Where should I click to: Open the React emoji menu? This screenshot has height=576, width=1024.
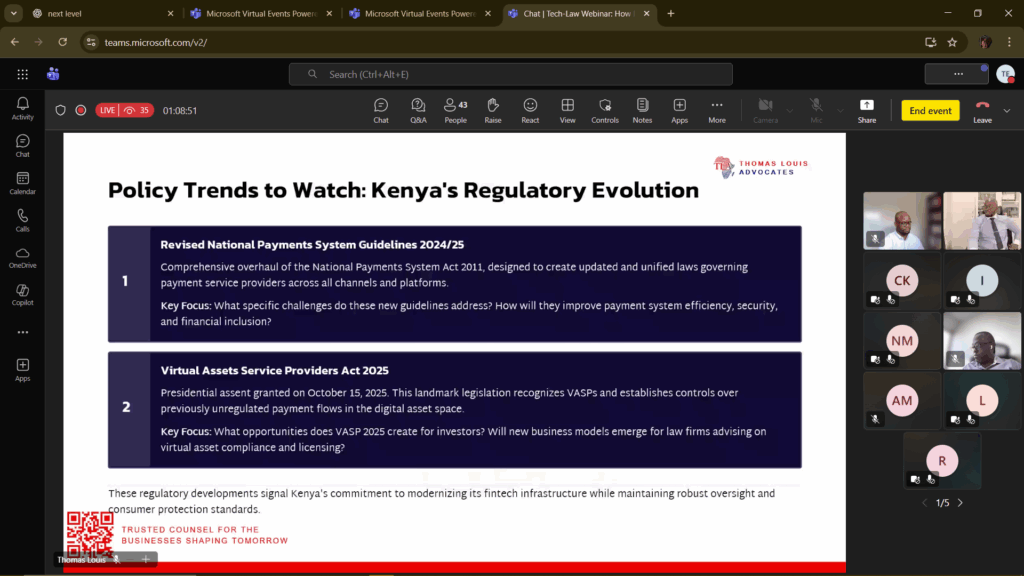click(x=530, y=110)
